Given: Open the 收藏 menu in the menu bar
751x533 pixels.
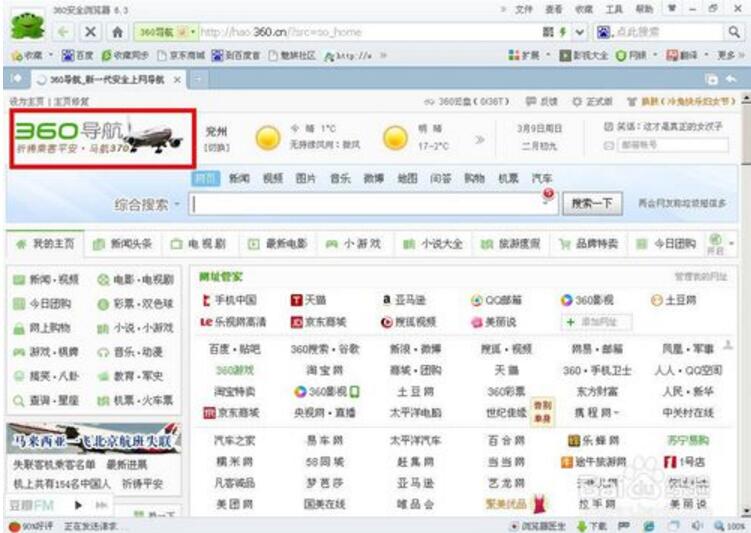Looking at the screenshot, I should point(583,9).
